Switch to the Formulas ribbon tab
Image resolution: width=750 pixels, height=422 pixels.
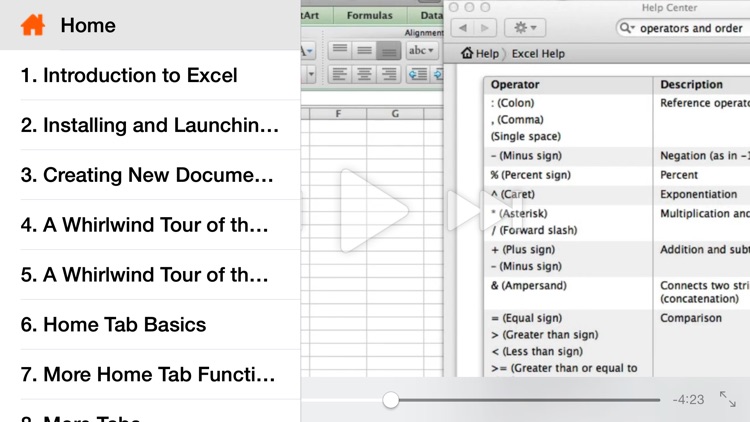[369, 15]
